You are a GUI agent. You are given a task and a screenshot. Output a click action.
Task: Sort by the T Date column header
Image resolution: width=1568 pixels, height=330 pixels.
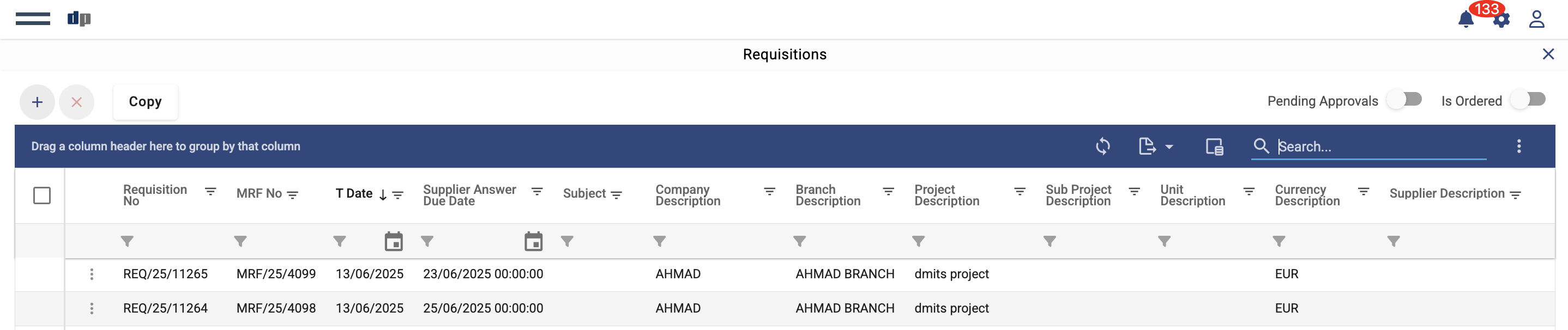[354, 194]
